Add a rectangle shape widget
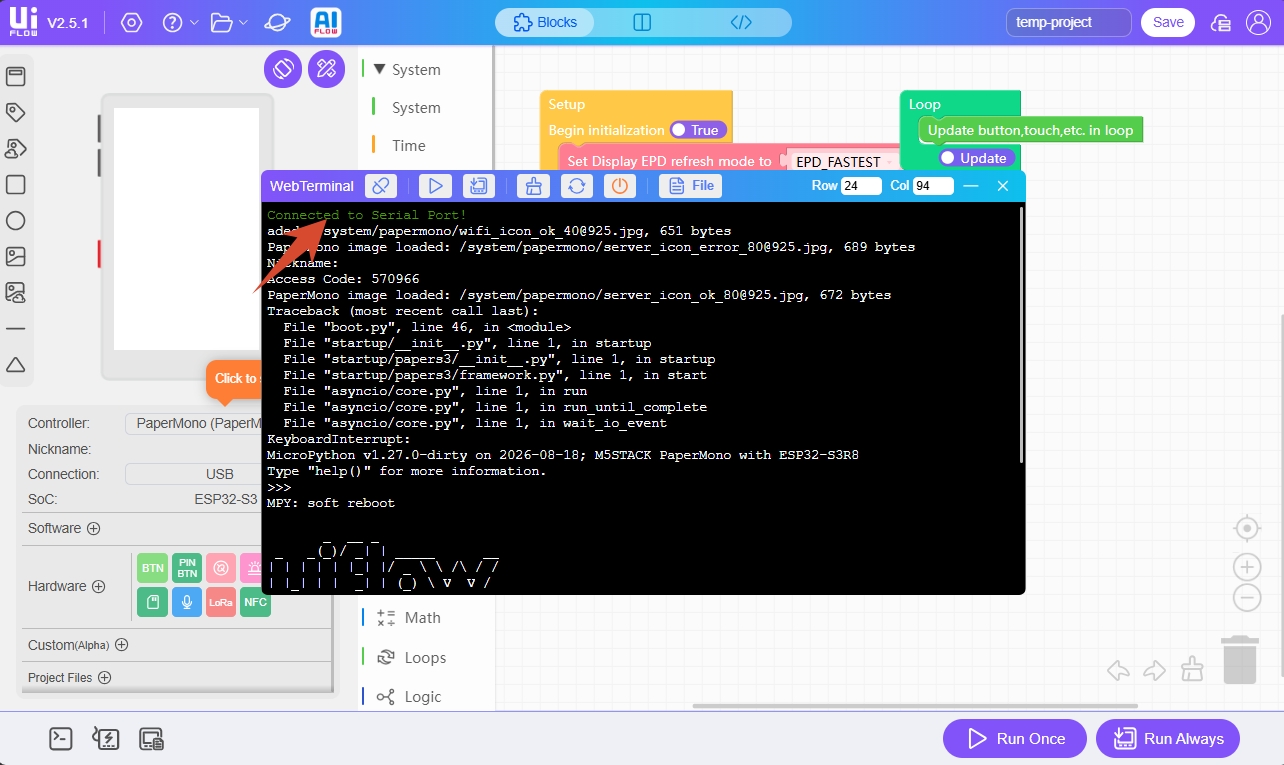The height and width of the screenshot is (765, 1284). pos(15,185)
